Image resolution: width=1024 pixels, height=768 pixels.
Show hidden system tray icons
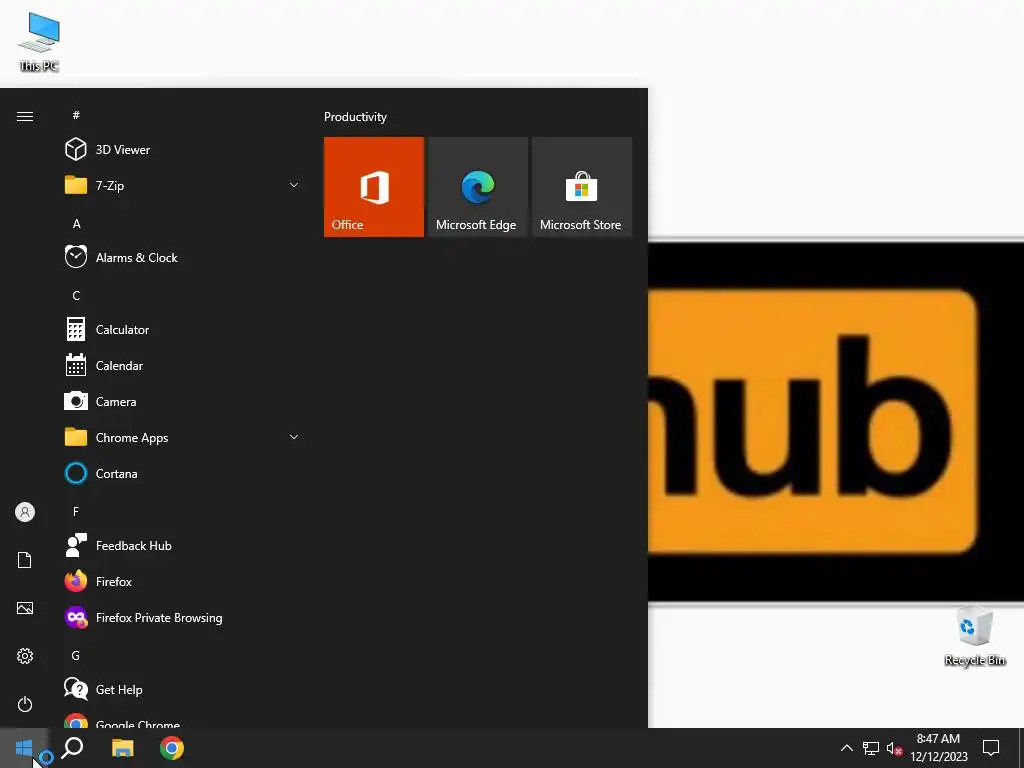pyautogui.click(x=846, y=748)
